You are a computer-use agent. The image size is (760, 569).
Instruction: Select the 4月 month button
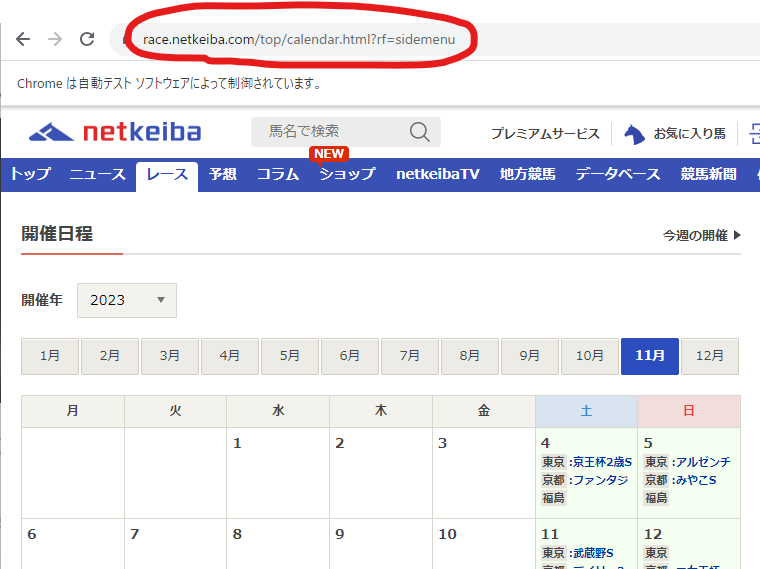(230, 356)
